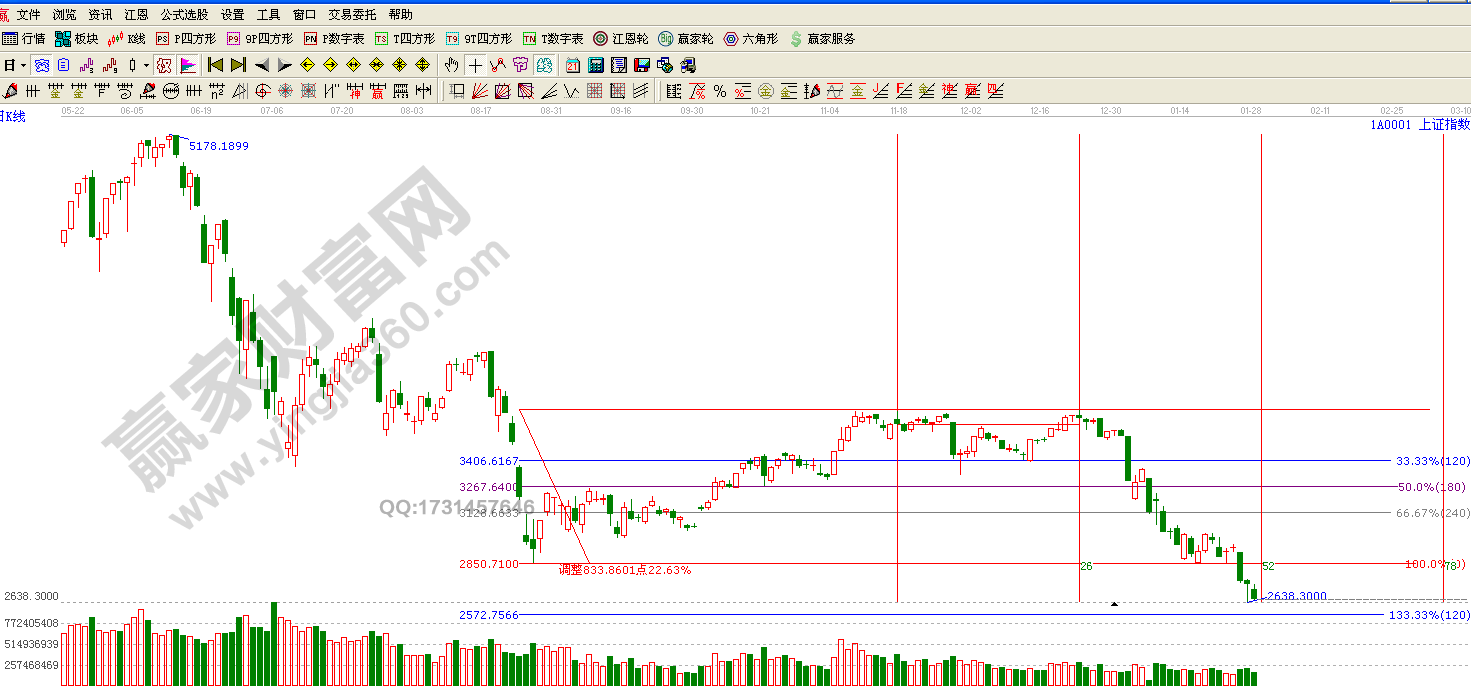The image size is (1471, 686).
Task: Click the red floppy save icon
Action: pos(642,65)
